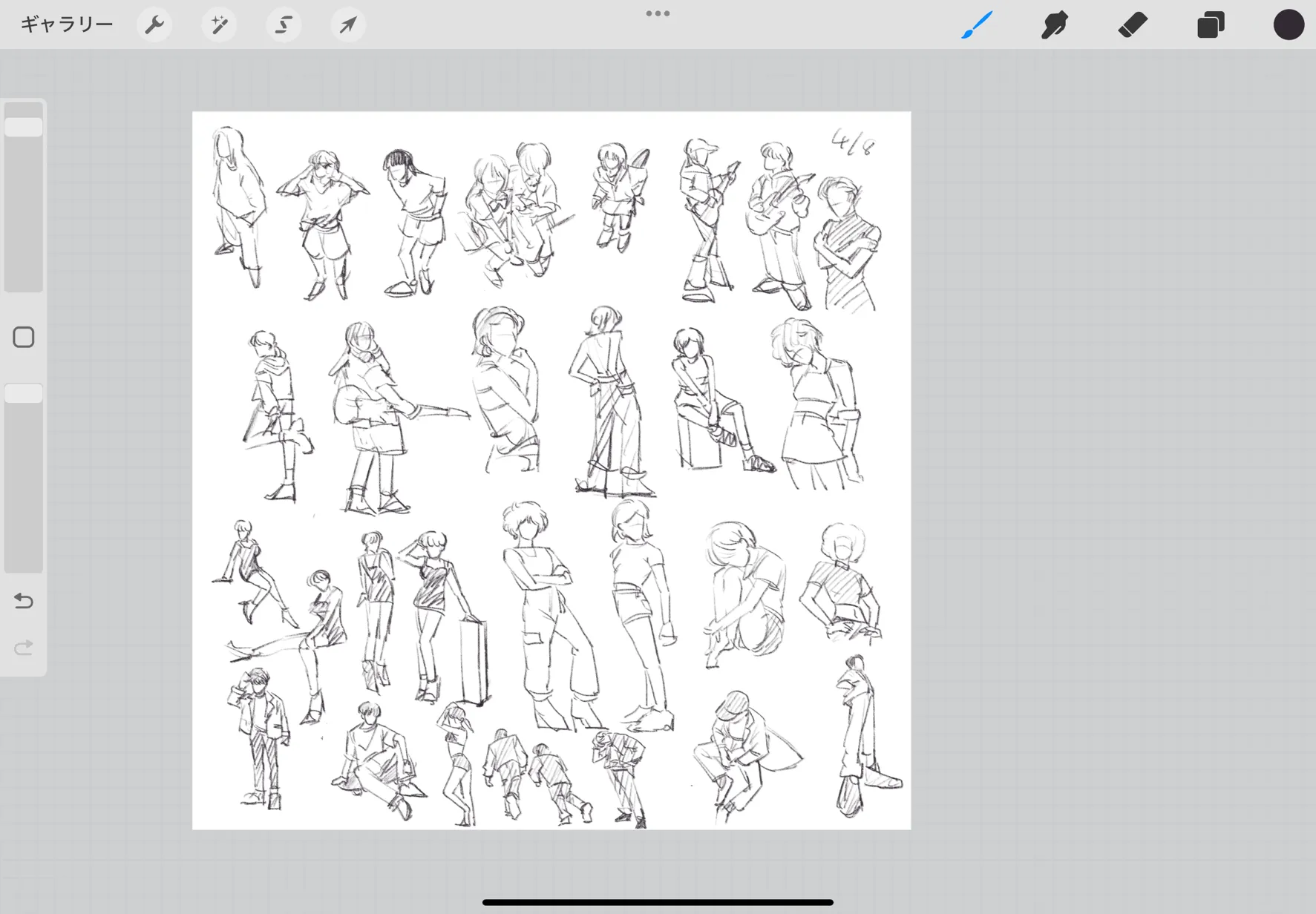Screen dimensions: 1316x914
Task: Select the Smudge tool
Action: point(1055,24)
